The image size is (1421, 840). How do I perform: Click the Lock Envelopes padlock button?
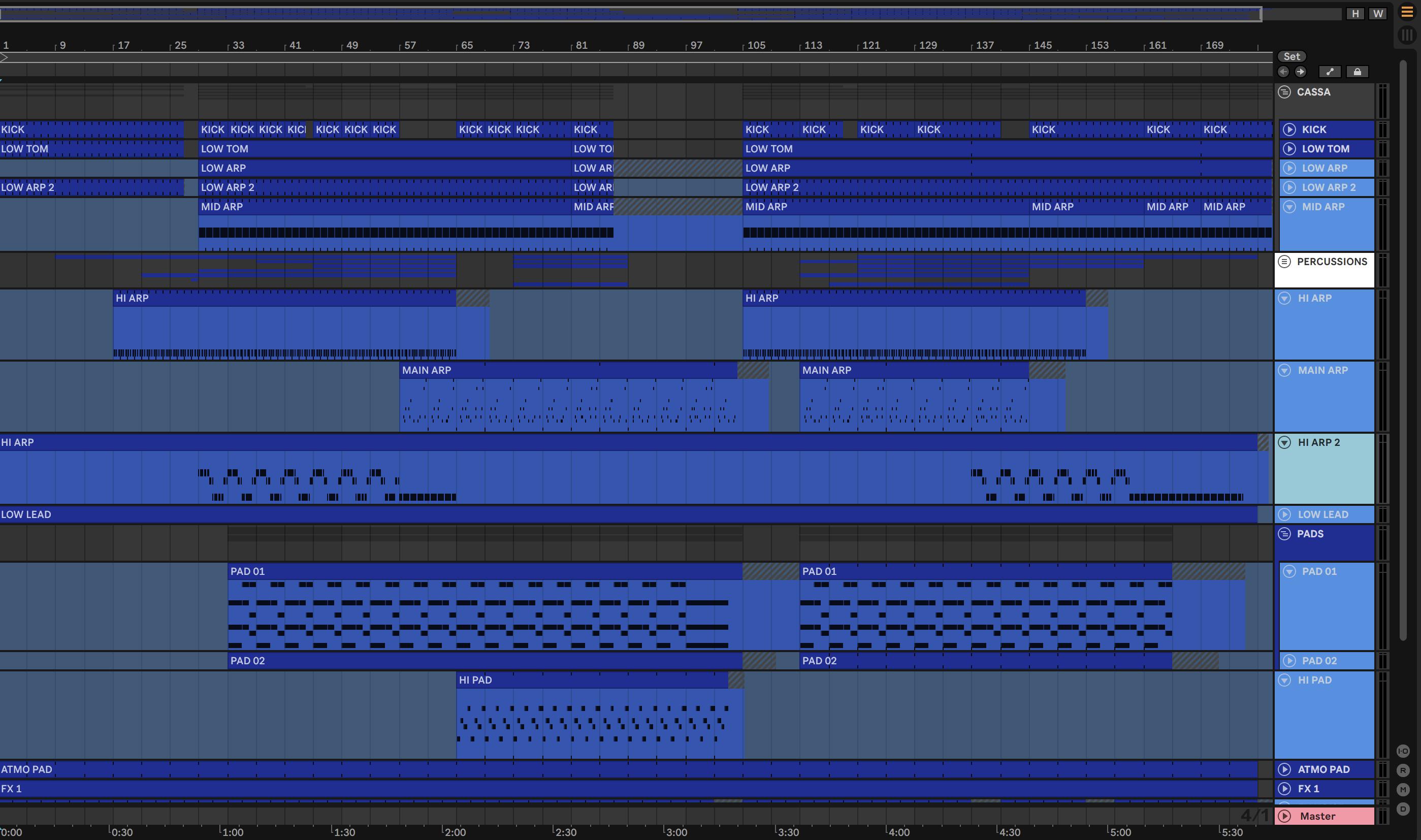1357,72
